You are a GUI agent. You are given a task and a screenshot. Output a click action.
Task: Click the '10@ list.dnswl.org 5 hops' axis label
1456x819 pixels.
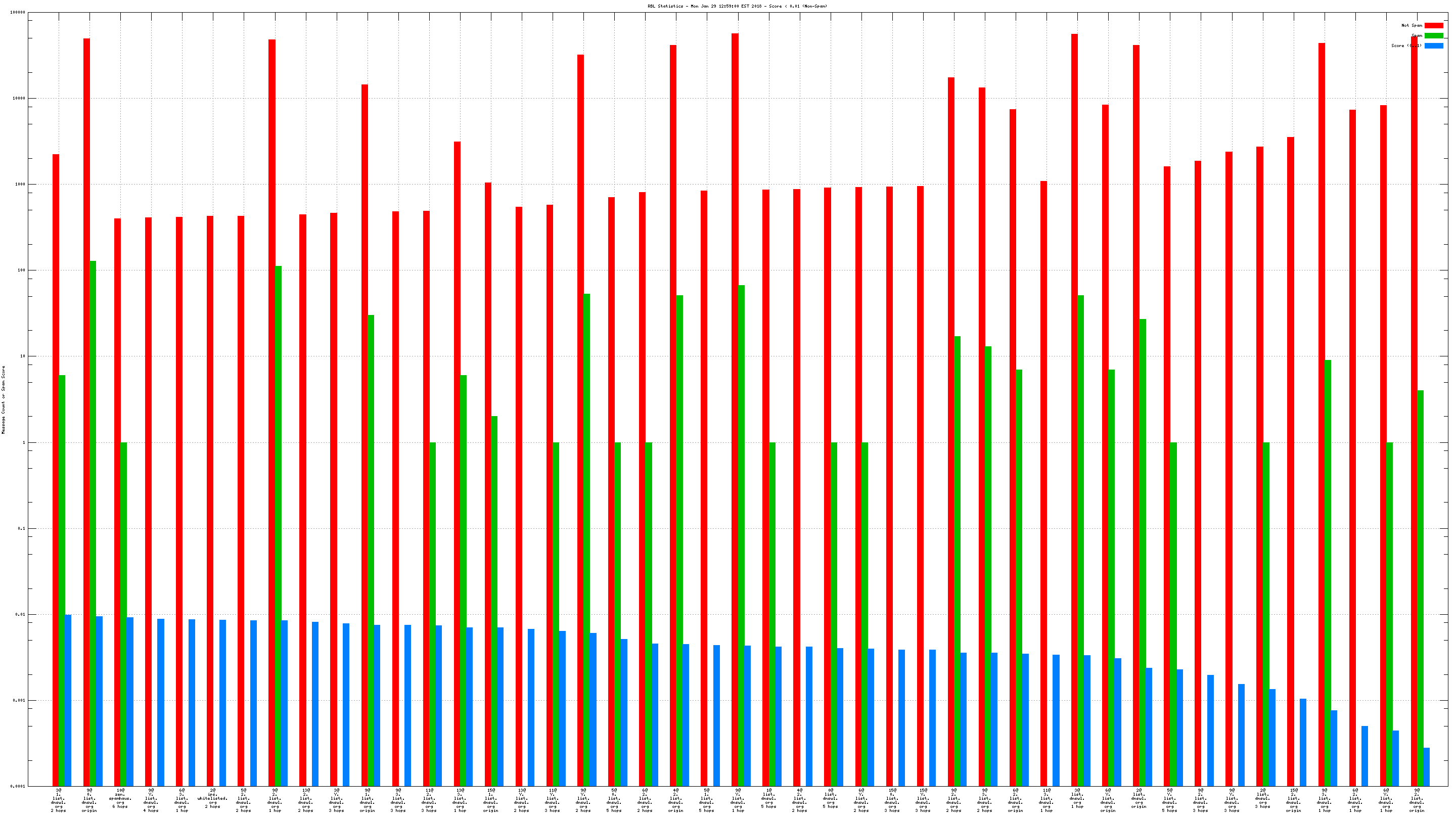click(x=768, y=798)
